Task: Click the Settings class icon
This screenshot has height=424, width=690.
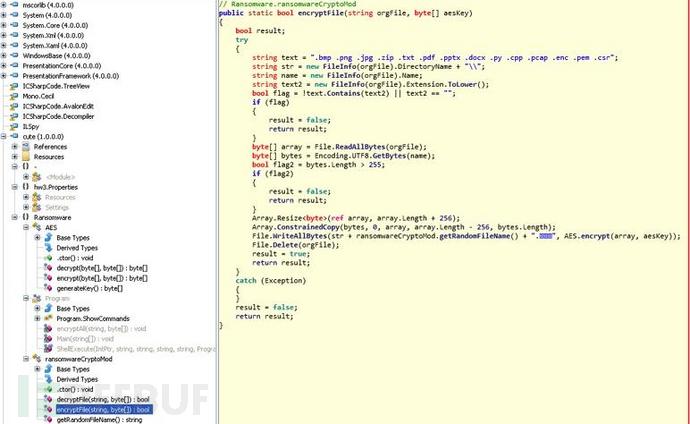Action: coord(37,207)
